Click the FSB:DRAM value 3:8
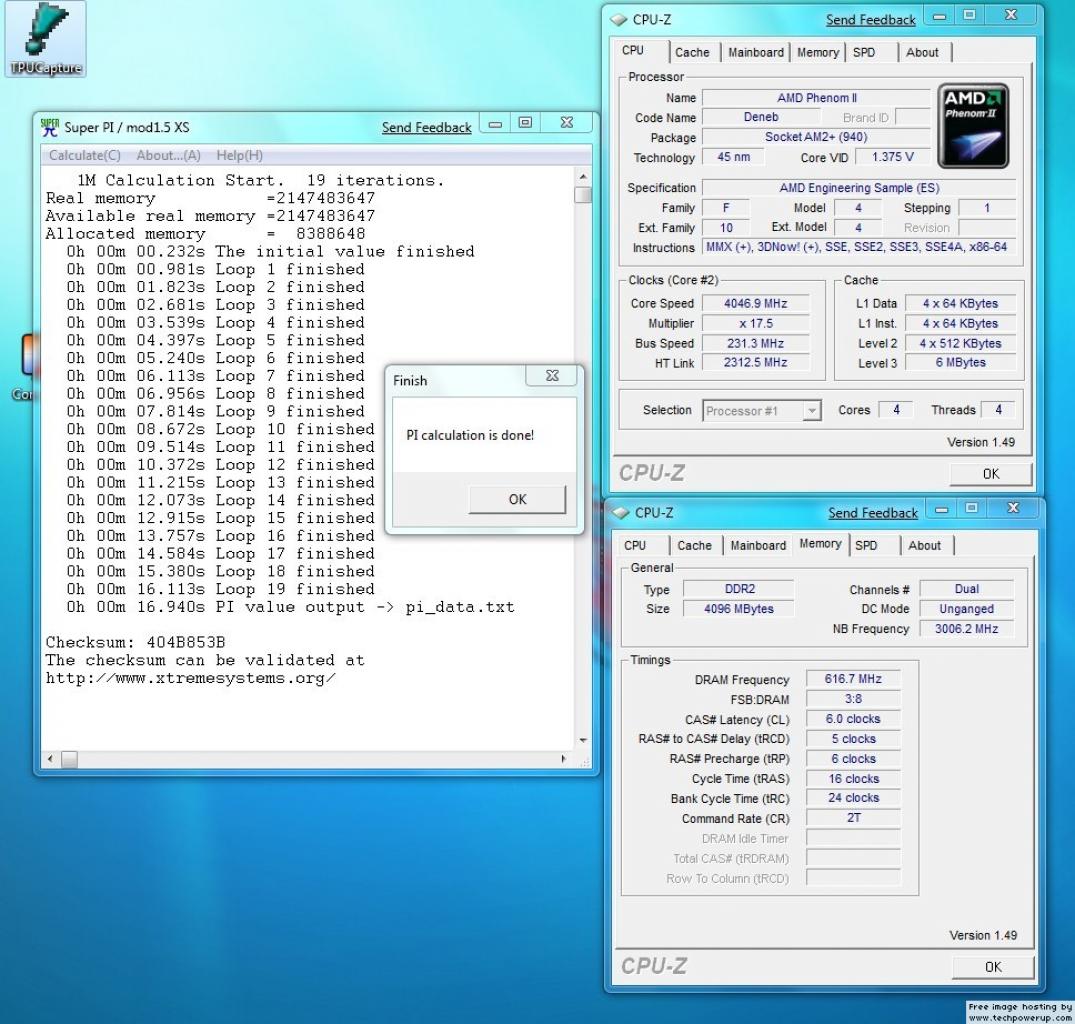 point(853,699)
